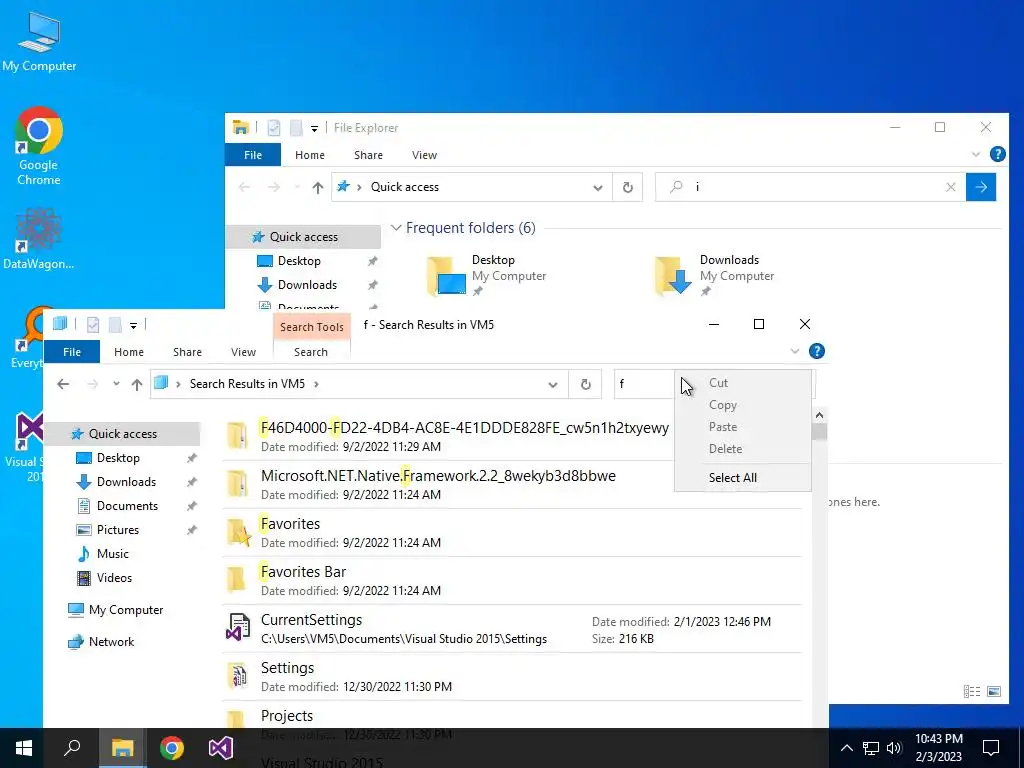Open address history dropdown in Search Results window
The width and height of the screenshot is (1024, 768).
click(553, 384)
